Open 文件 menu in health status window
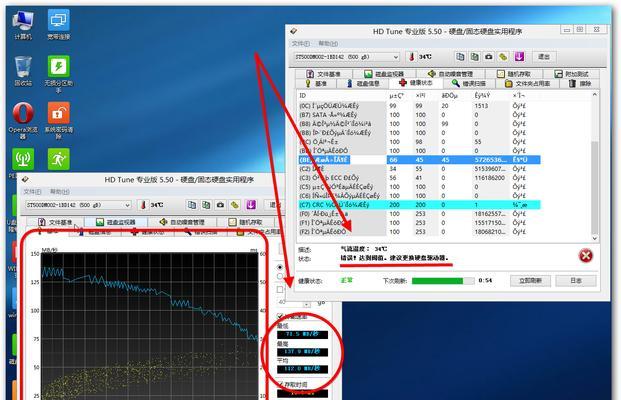The image size is (621, 400). point(301,44)
